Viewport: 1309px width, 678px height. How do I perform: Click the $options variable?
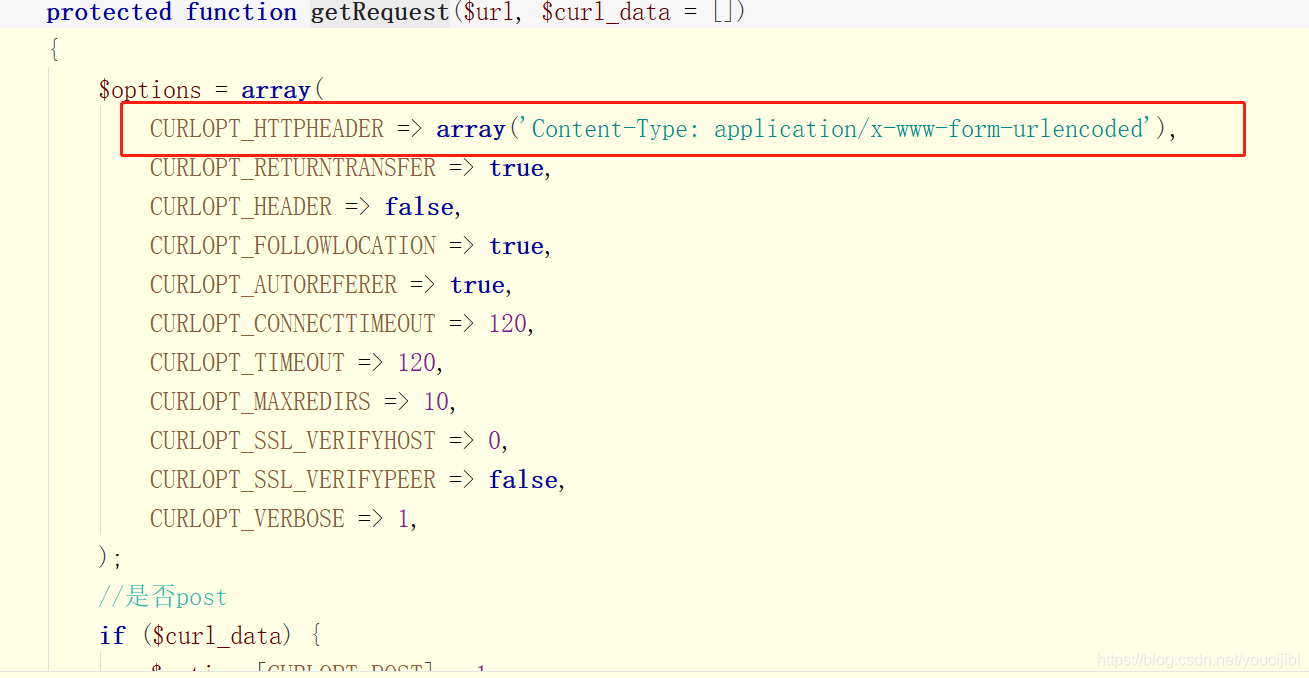150,90
